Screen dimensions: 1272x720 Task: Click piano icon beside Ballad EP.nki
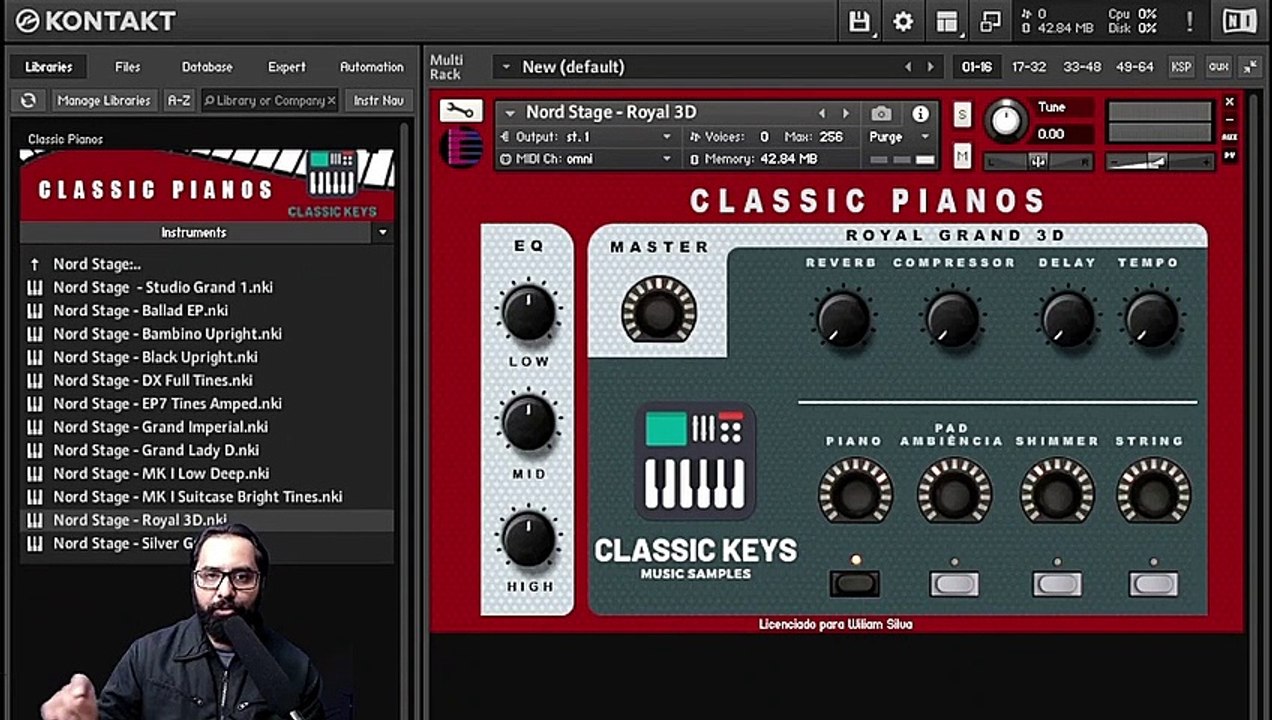point(35,310)
